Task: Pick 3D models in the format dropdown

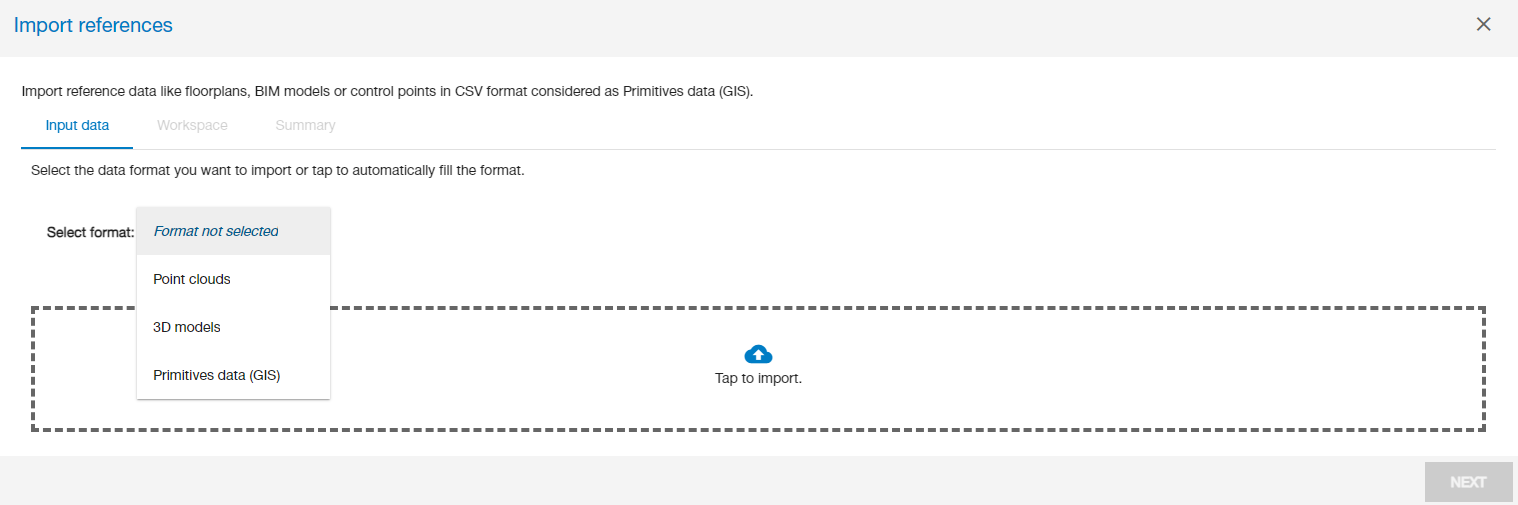Action: click(187, 327)
